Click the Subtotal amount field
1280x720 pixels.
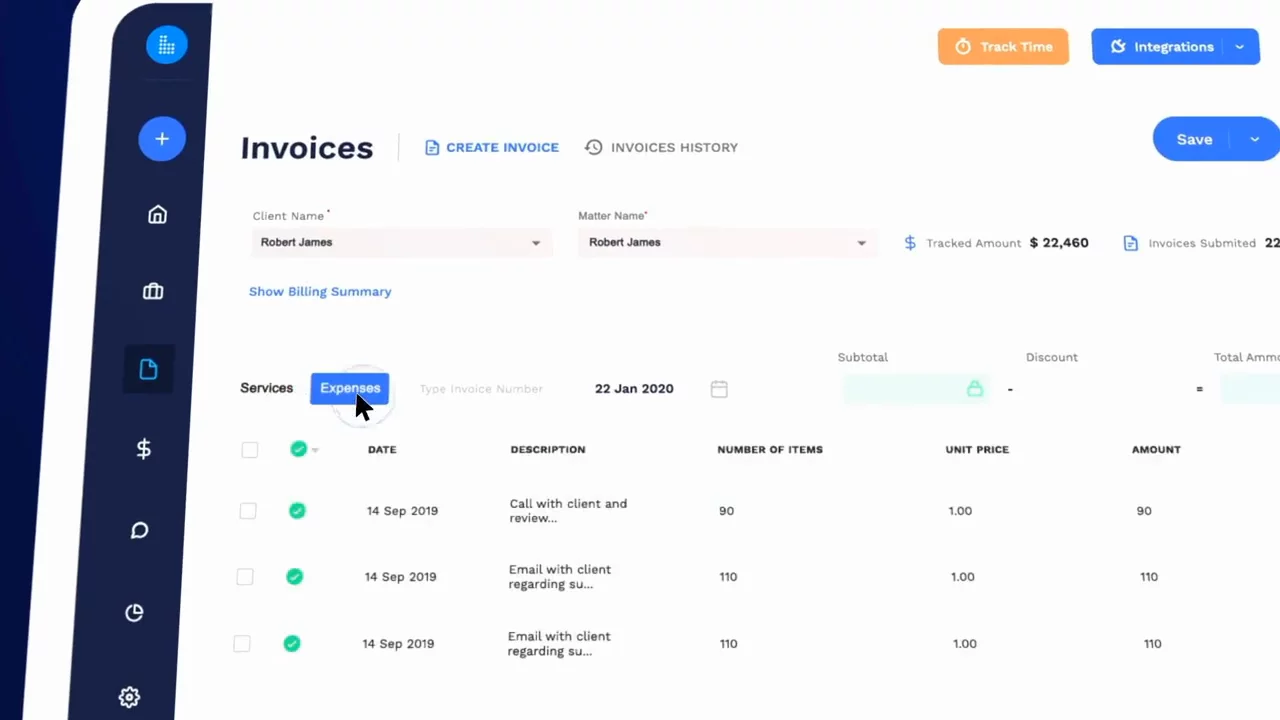(x=916, y=388)
